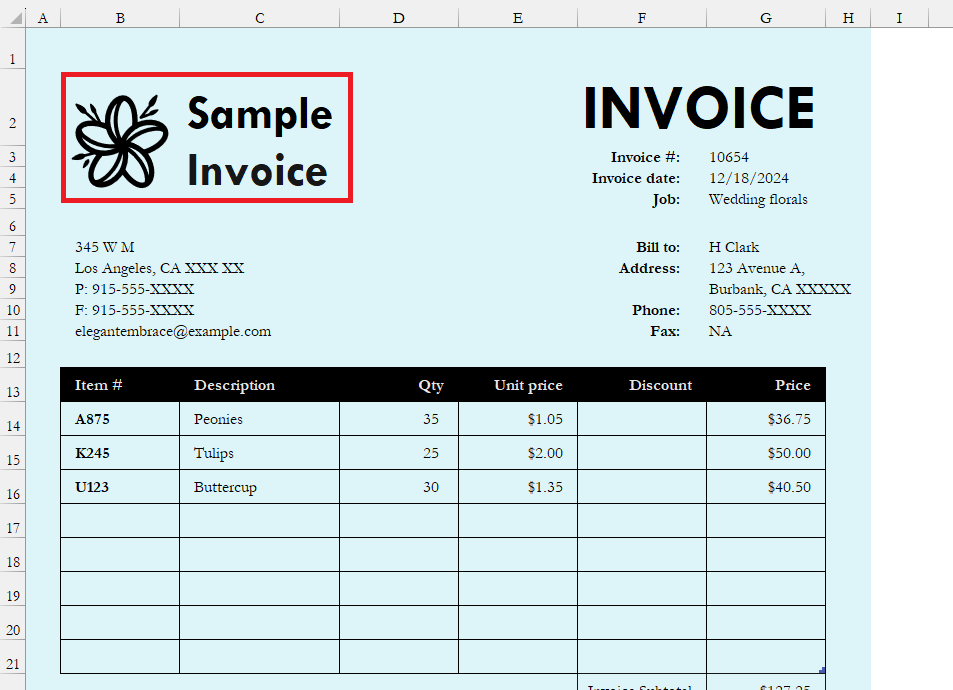Select column C header
The image size is (953, 690).
click(260, 18)
